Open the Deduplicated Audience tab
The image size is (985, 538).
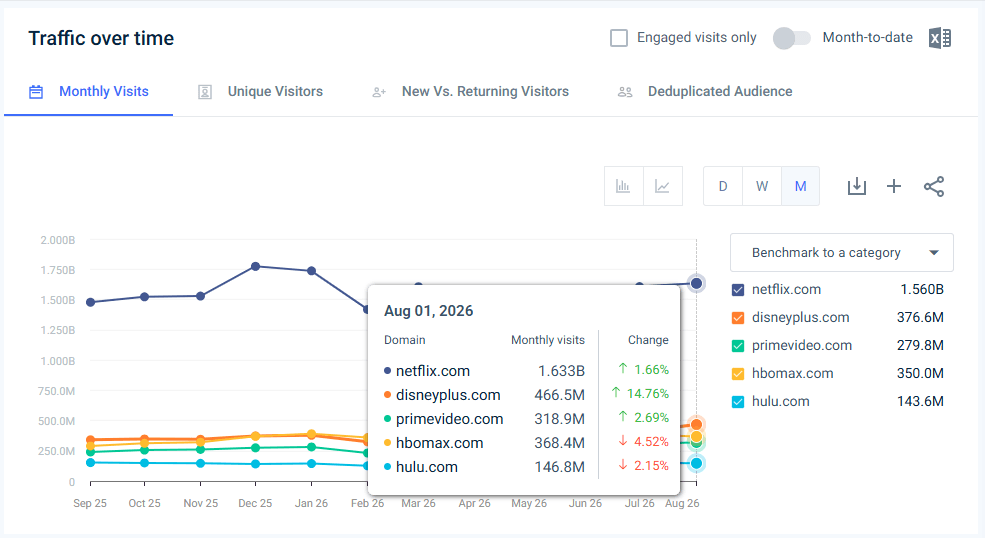(x=704, y=92)
